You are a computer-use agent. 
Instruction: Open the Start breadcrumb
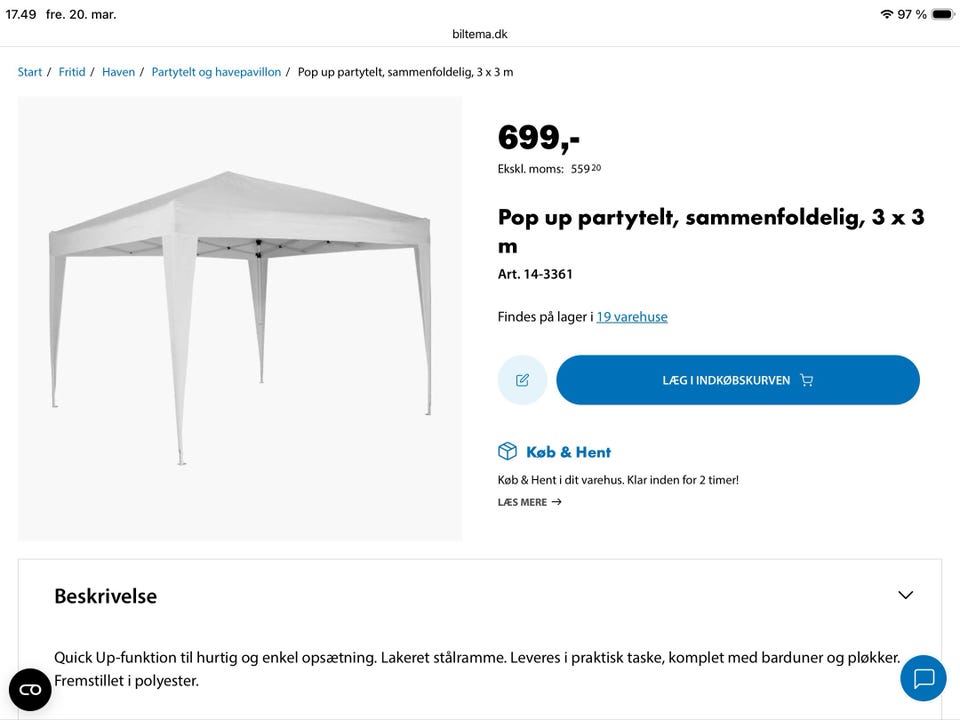click(x=30, y=72)
